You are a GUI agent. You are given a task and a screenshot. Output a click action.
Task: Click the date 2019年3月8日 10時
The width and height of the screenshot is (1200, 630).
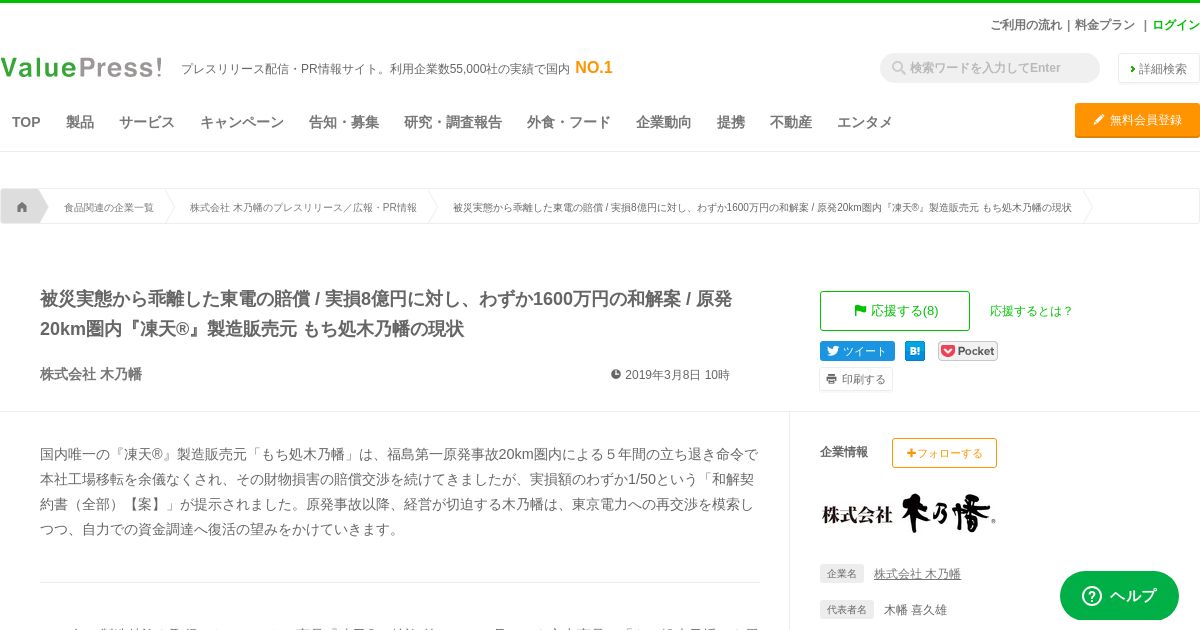670,375
